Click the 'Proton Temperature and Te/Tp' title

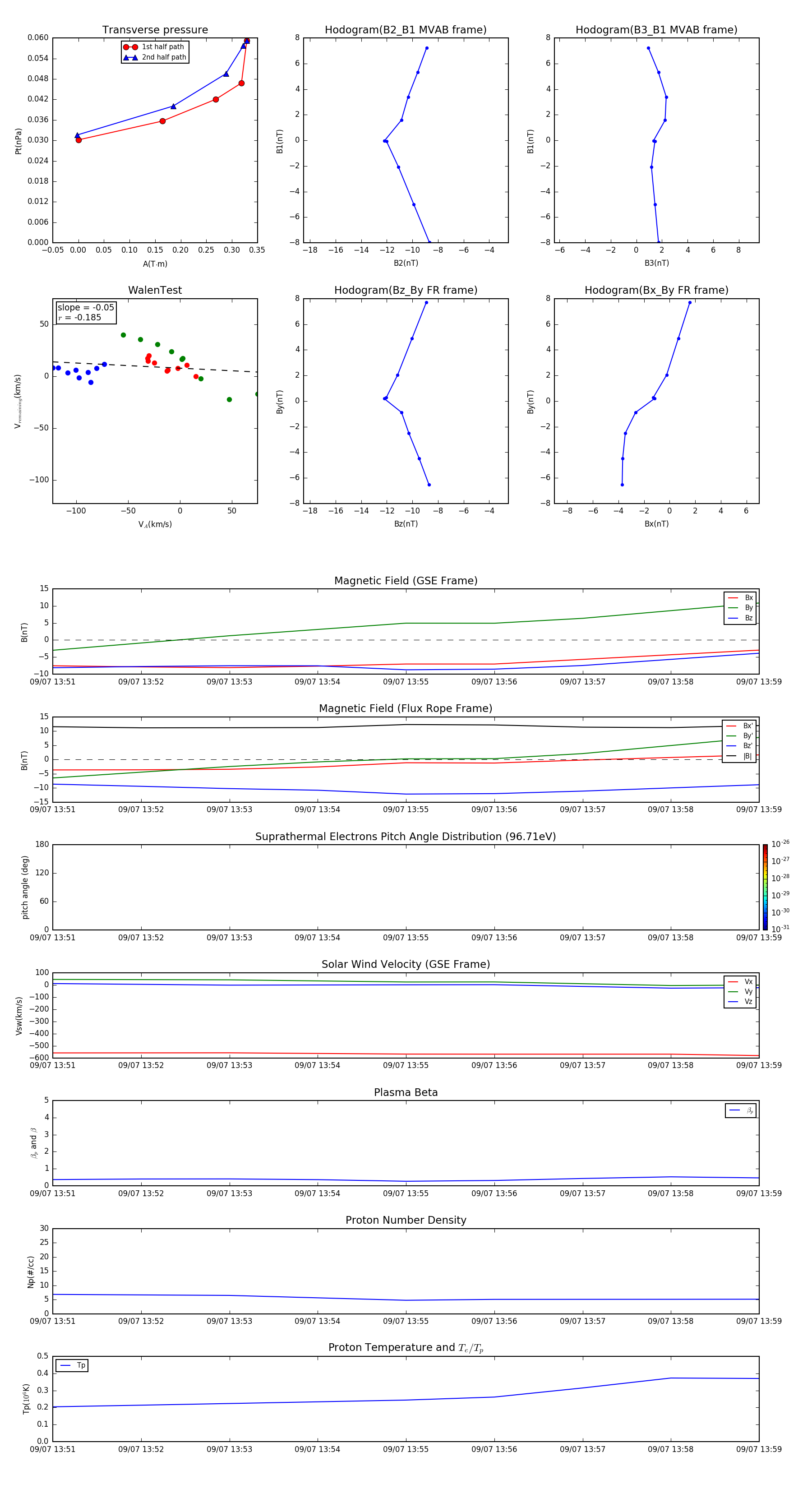coord(406,1347)
